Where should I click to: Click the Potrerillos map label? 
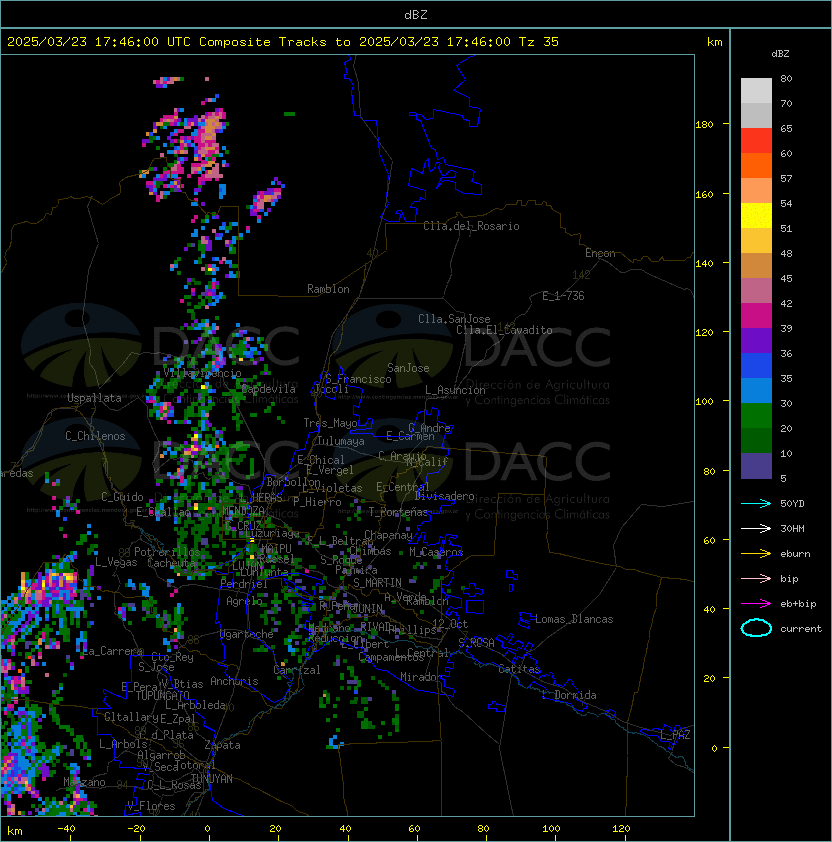point(167,552)
